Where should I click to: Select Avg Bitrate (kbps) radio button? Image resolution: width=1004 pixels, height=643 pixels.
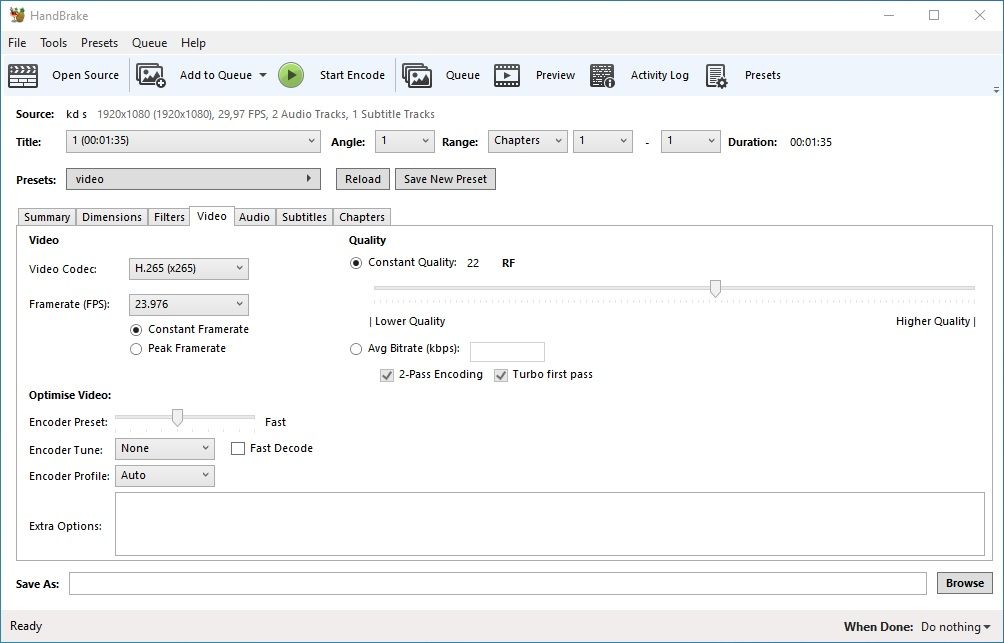point(356,349)
